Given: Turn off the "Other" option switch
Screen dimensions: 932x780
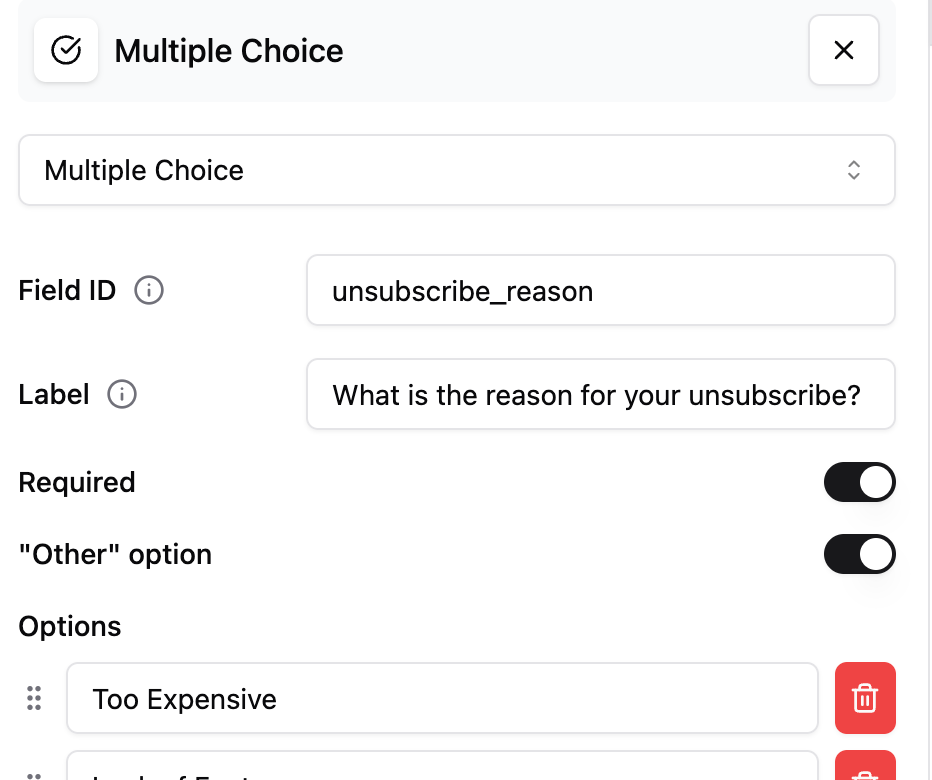Looking at the screenshot, I should click(859, 554).
